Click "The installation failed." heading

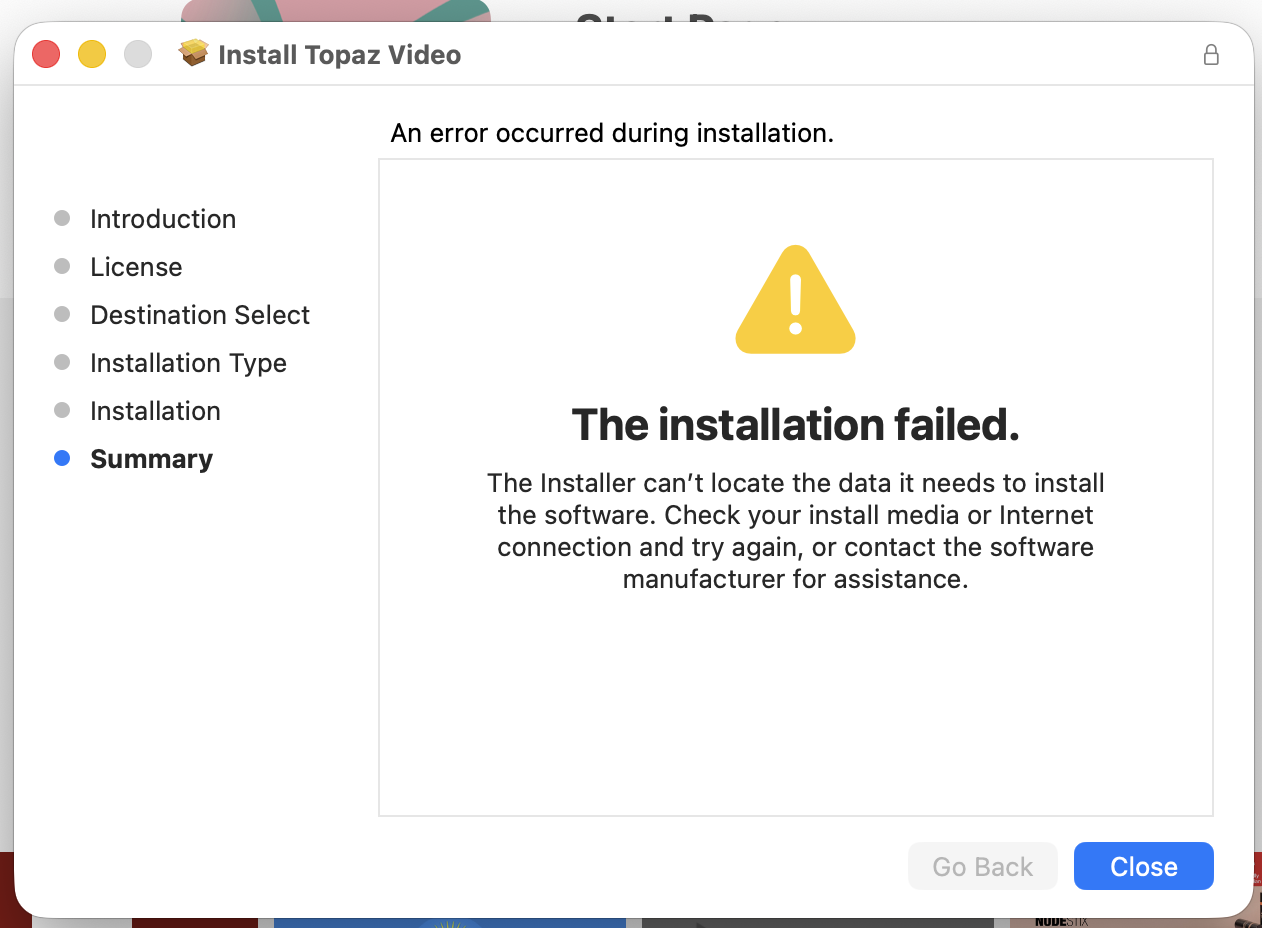coord(795,425)
